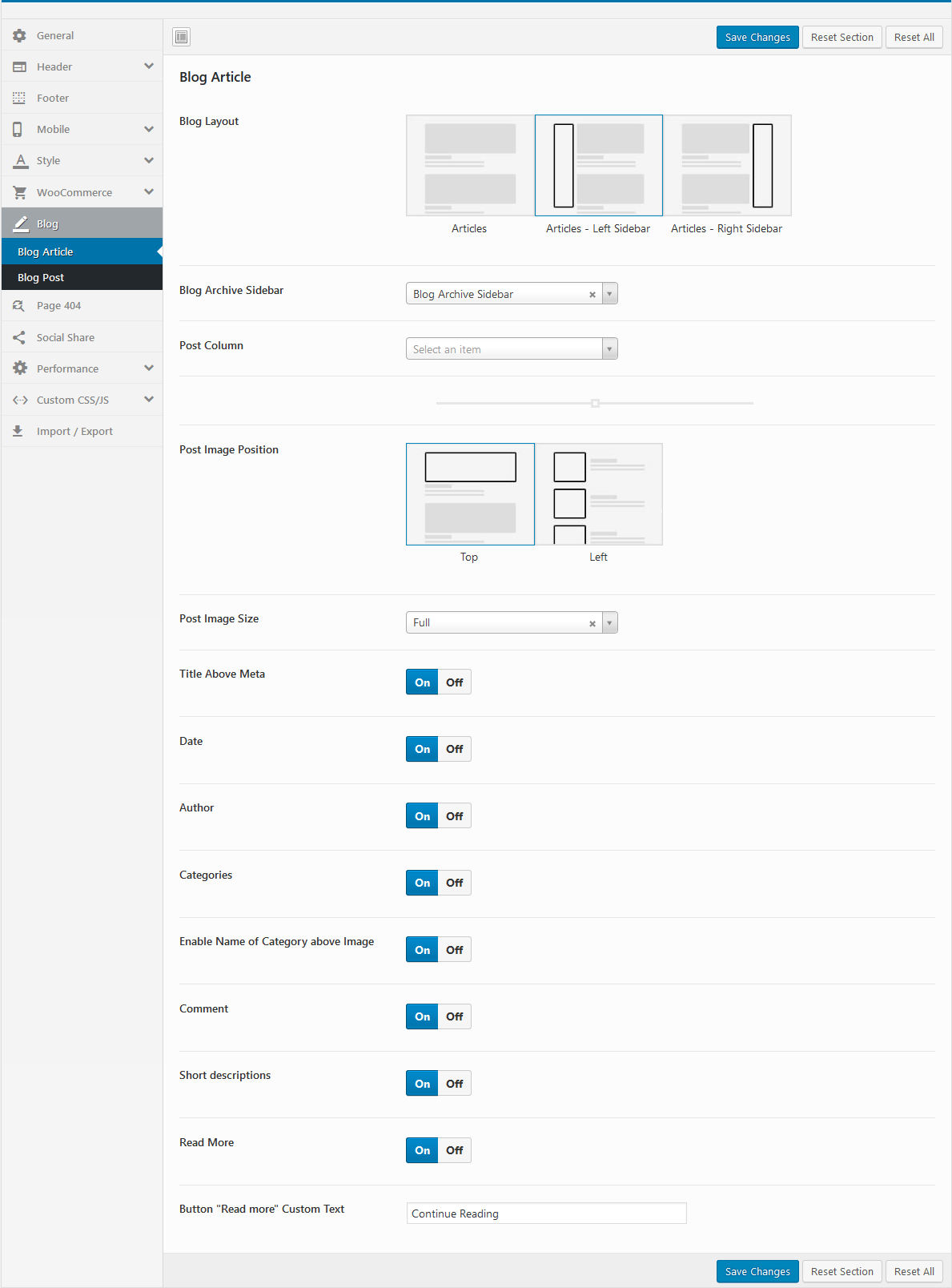This screenshot has width=952, height=1288.
Task: Clear the Blog Archive Sidebar selection (x)
Action: [x=592, y=294]
